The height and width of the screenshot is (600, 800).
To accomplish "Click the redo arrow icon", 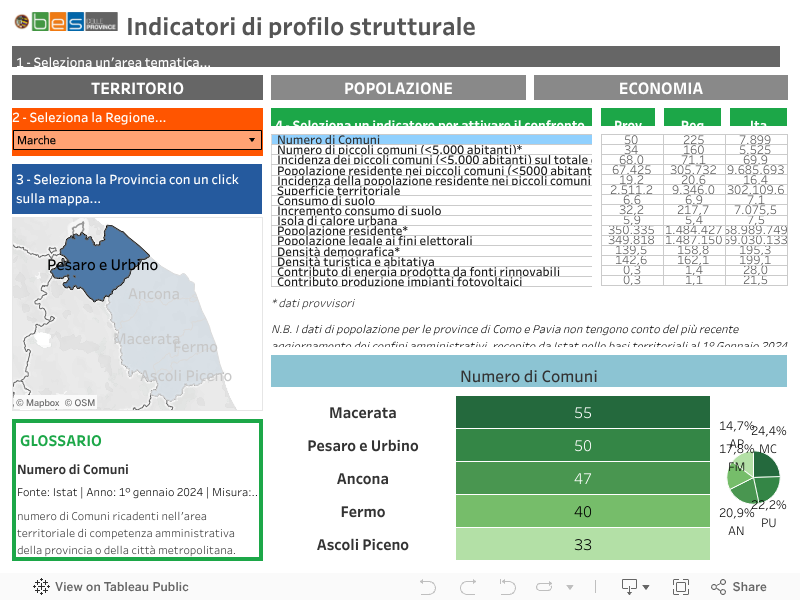I will (x=467, y=587).
